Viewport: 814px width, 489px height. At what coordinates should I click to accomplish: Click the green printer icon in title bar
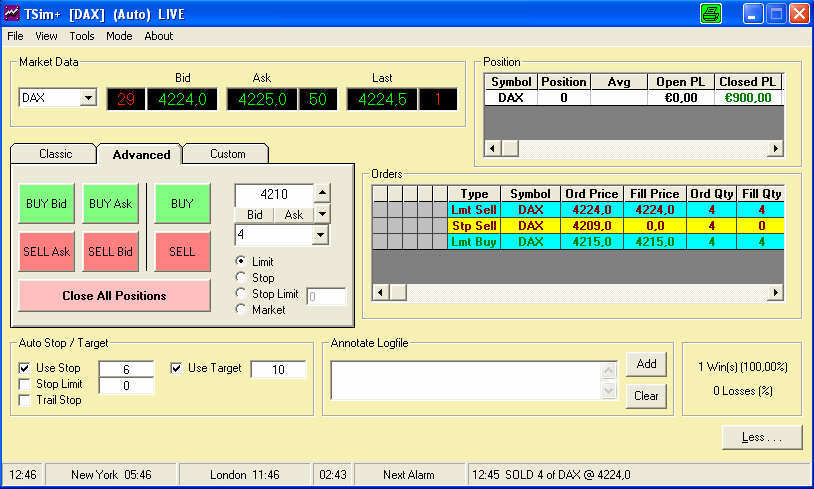(711, 14)
